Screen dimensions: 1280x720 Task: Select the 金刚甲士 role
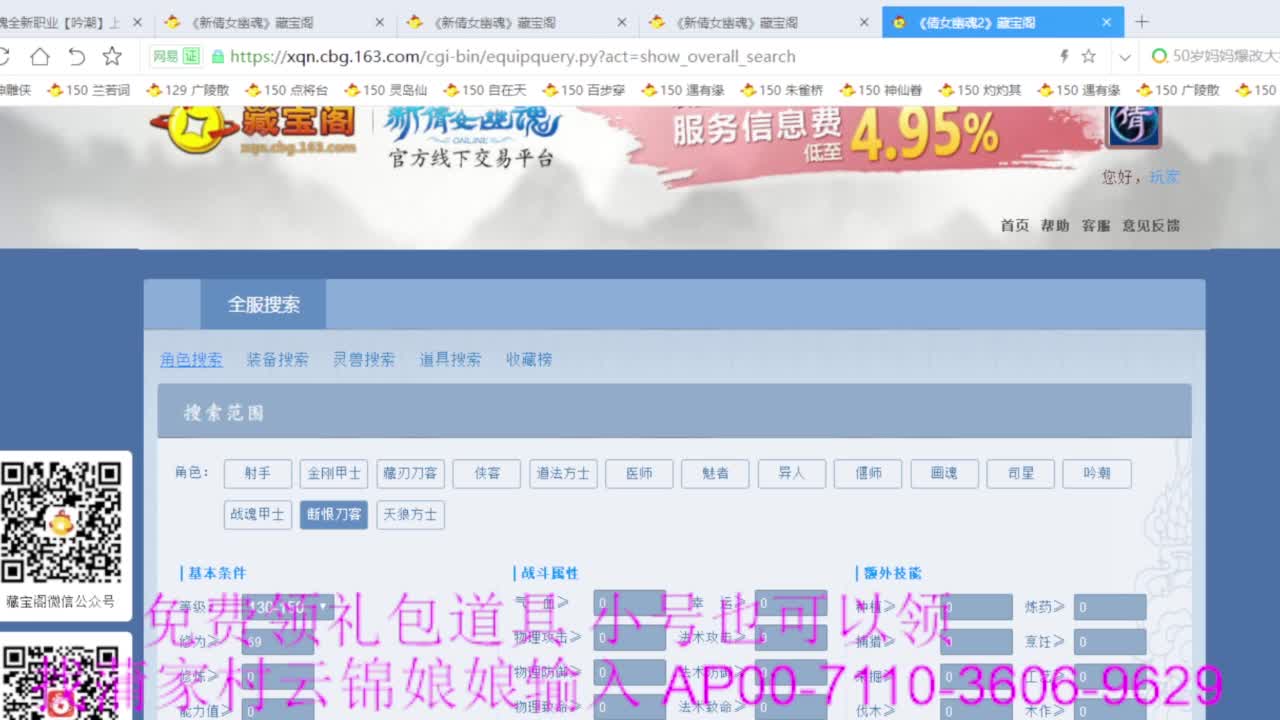pyautogui.click(x=334, y=473)
